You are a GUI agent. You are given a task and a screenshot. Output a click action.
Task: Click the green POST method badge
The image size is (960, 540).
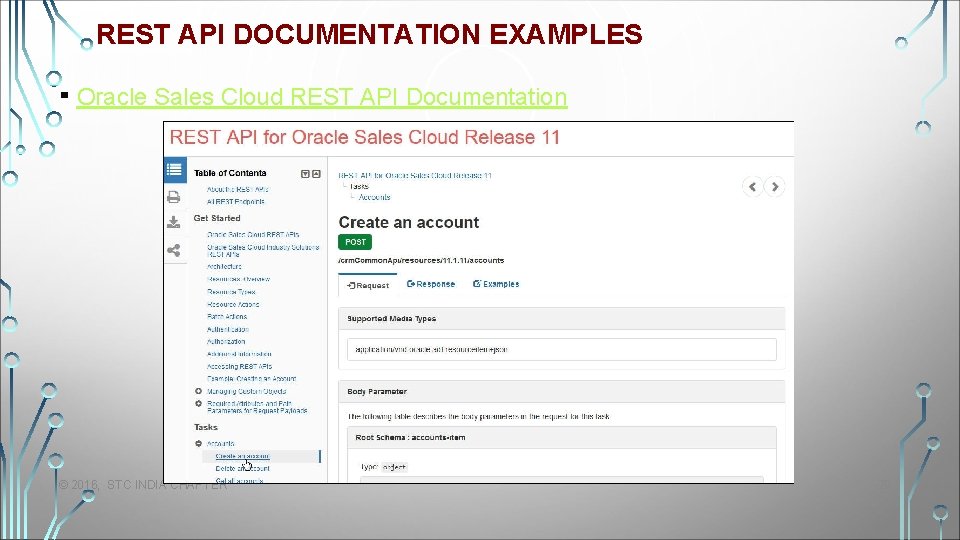(x=355, y=242)
